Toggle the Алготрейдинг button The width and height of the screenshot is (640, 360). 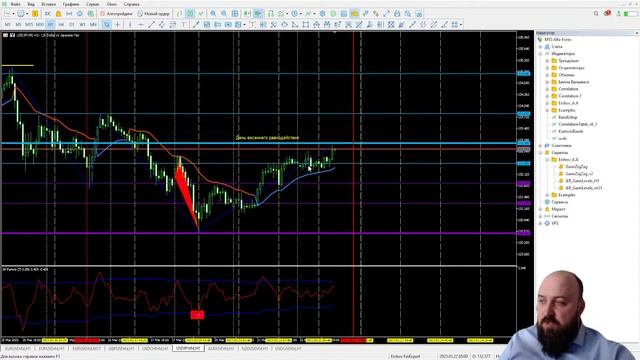[116, 13]
